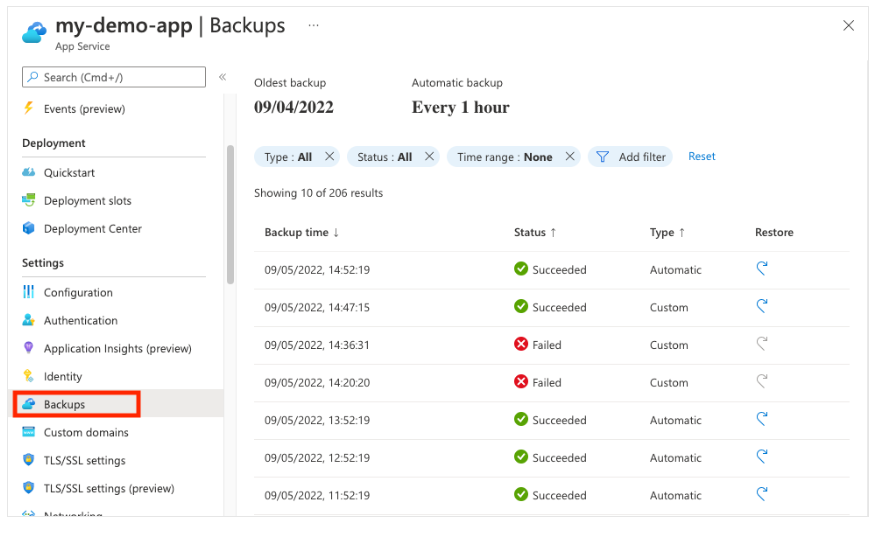This screenshot has height=533, width=876.
Task: Collapse the sidebar with the double chevron
Action: (x=222, y=77)
